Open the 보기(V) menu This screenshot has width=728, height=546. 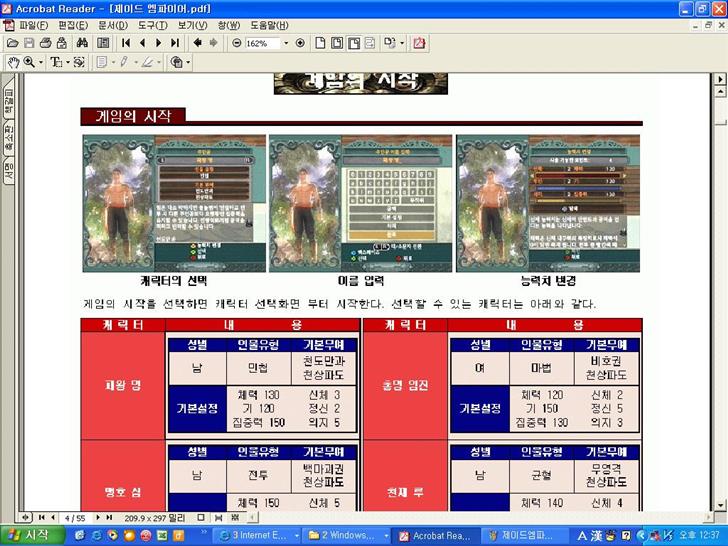193,26
